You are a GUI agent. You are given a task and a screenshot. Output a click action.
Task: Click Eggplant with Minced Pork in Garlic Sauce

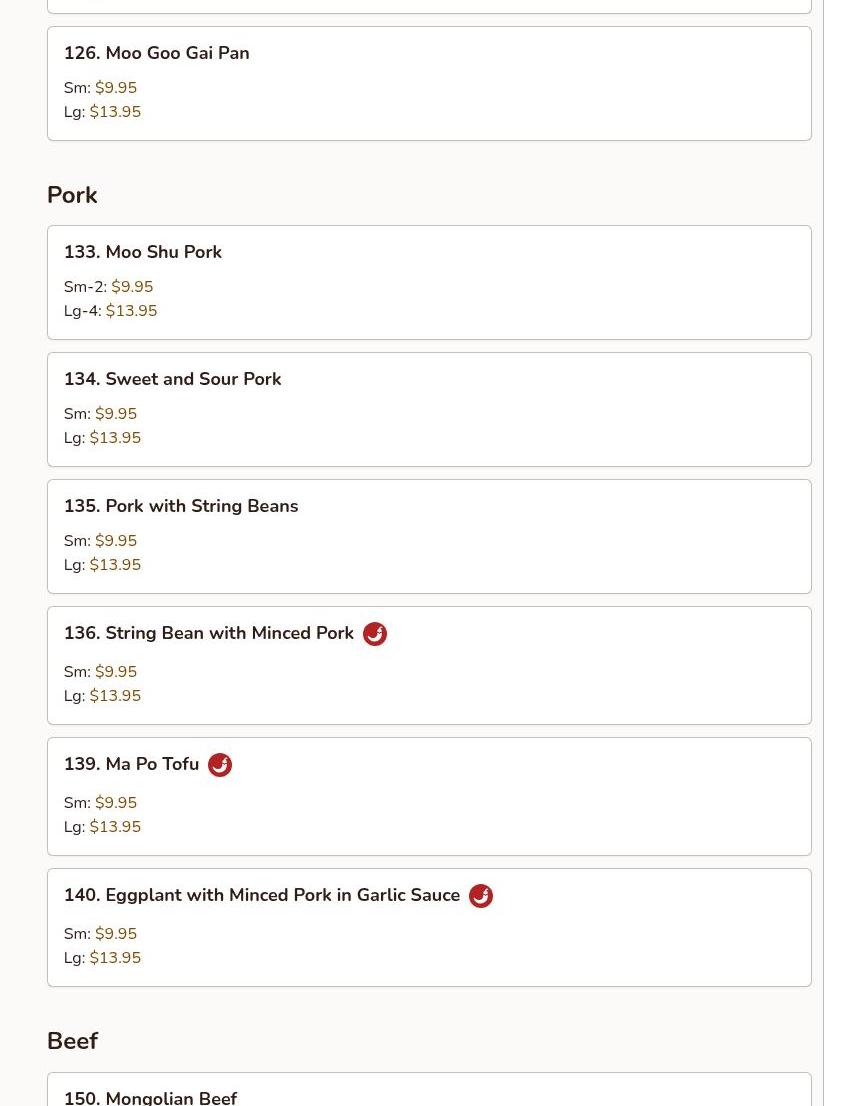(262, 895)
